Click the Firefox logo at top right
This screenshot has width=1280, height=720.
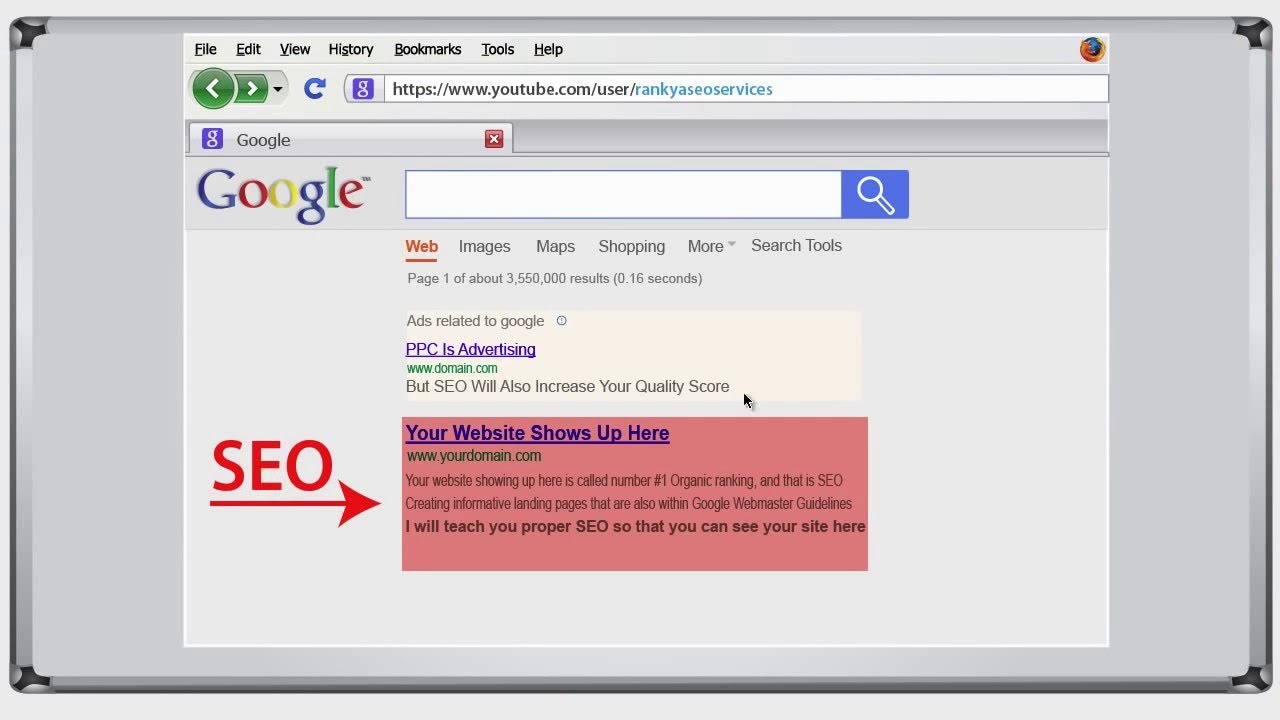pos(1092,48)
